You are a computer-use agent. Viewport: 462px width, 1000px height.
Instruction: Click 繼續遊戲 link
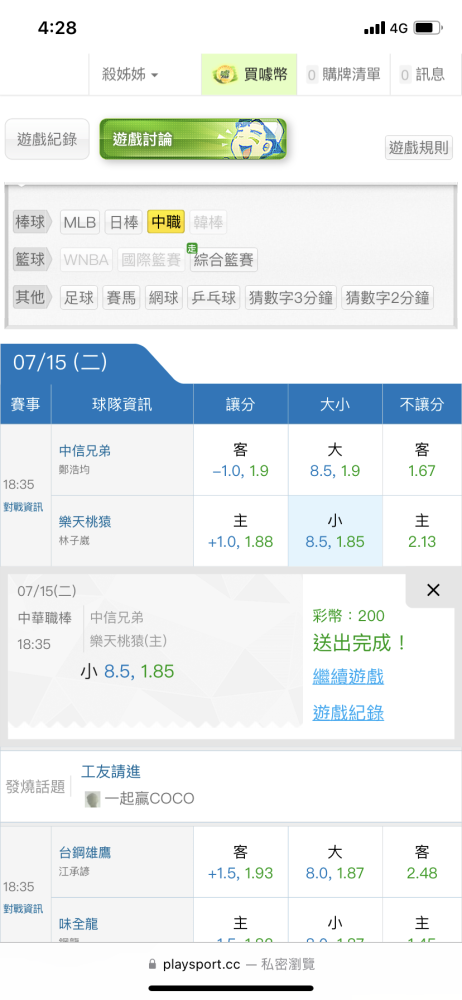pyautogui.click(x=348, y=676)
